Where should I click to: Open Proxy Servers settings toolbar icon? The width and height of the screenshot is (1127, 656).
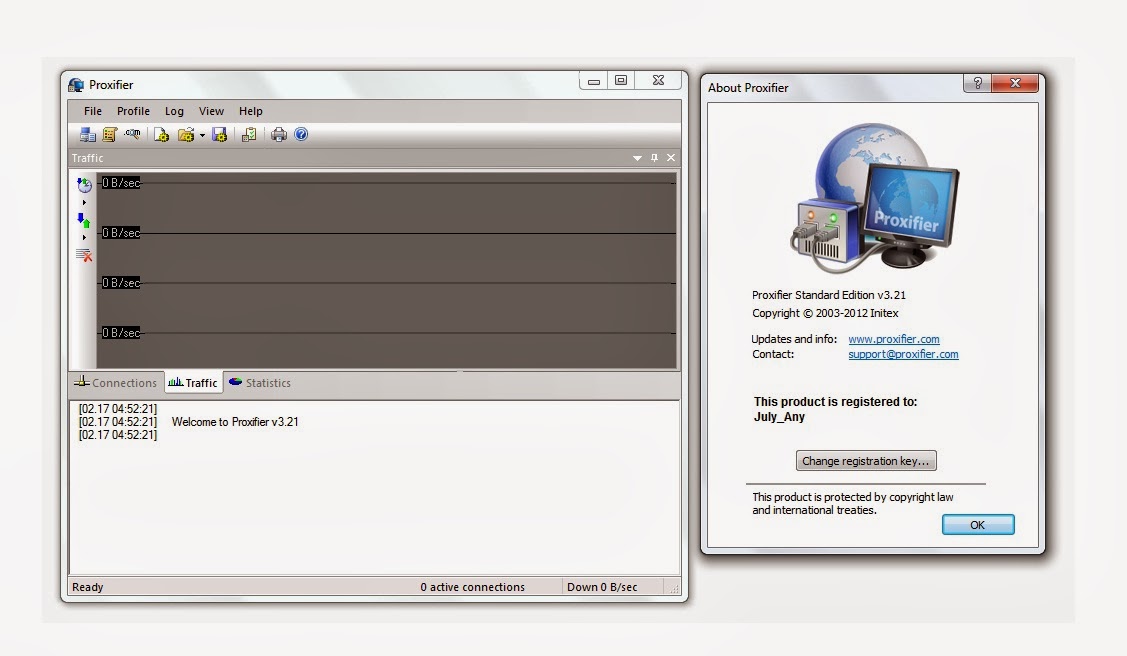tap(88, 134)
